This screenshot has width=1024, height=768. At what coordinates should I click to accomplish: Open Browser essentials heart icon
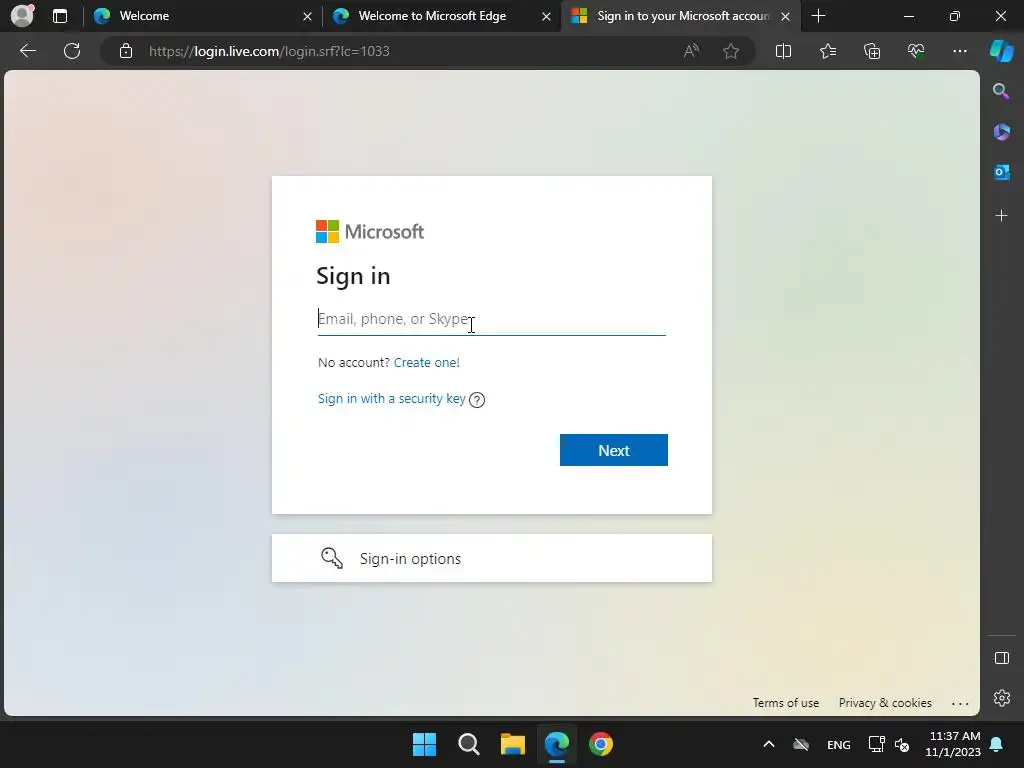click(x=916, y=51)
